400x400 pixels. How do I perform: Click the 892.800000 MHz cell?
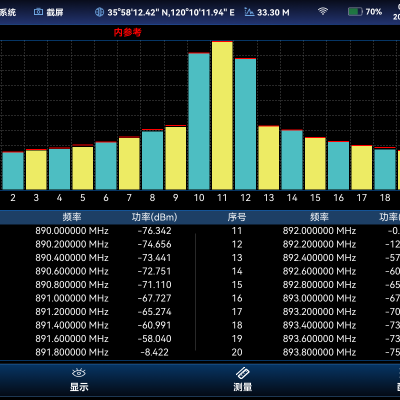click(319, 285)
